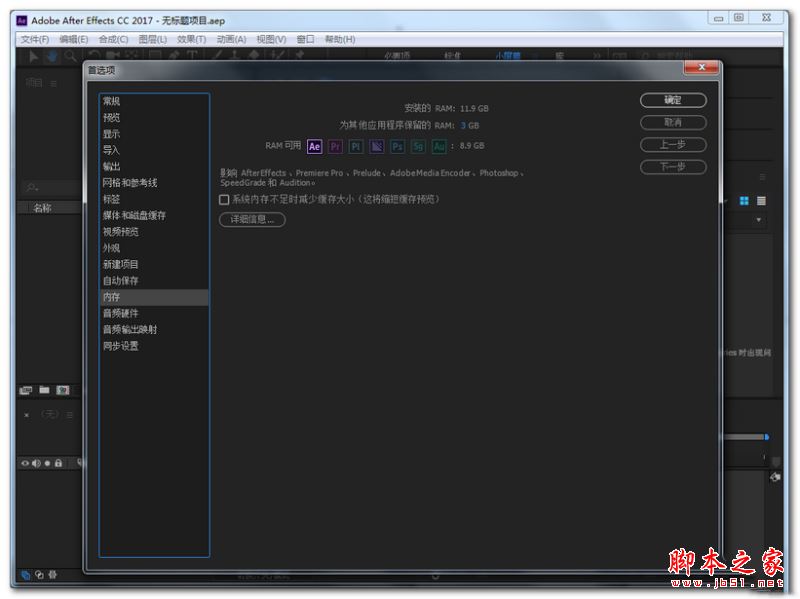Toggle layer switches pane at timeline bottom-left
The height and width of the screenshot is (599, 800).
[x=26, y=575]
